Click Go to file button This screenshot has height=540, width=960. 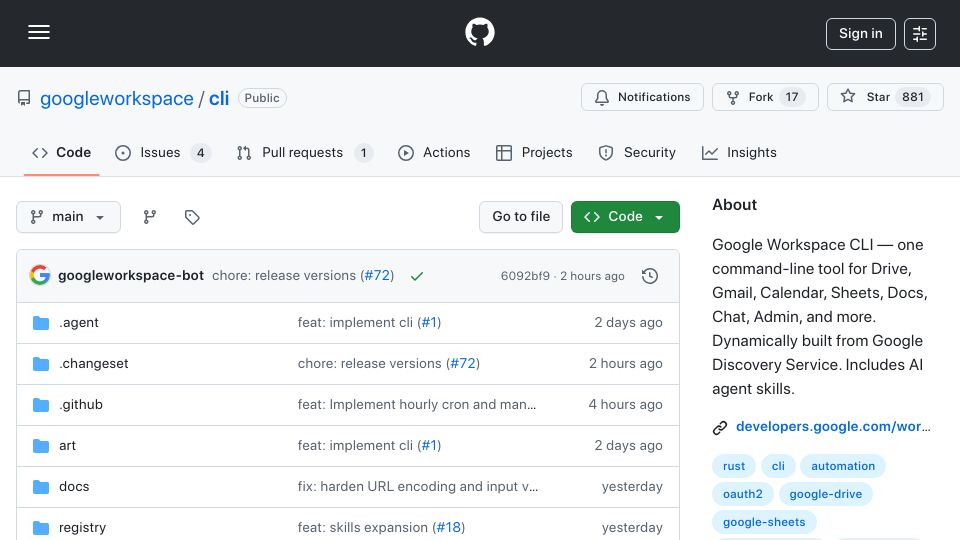[521, 217]
